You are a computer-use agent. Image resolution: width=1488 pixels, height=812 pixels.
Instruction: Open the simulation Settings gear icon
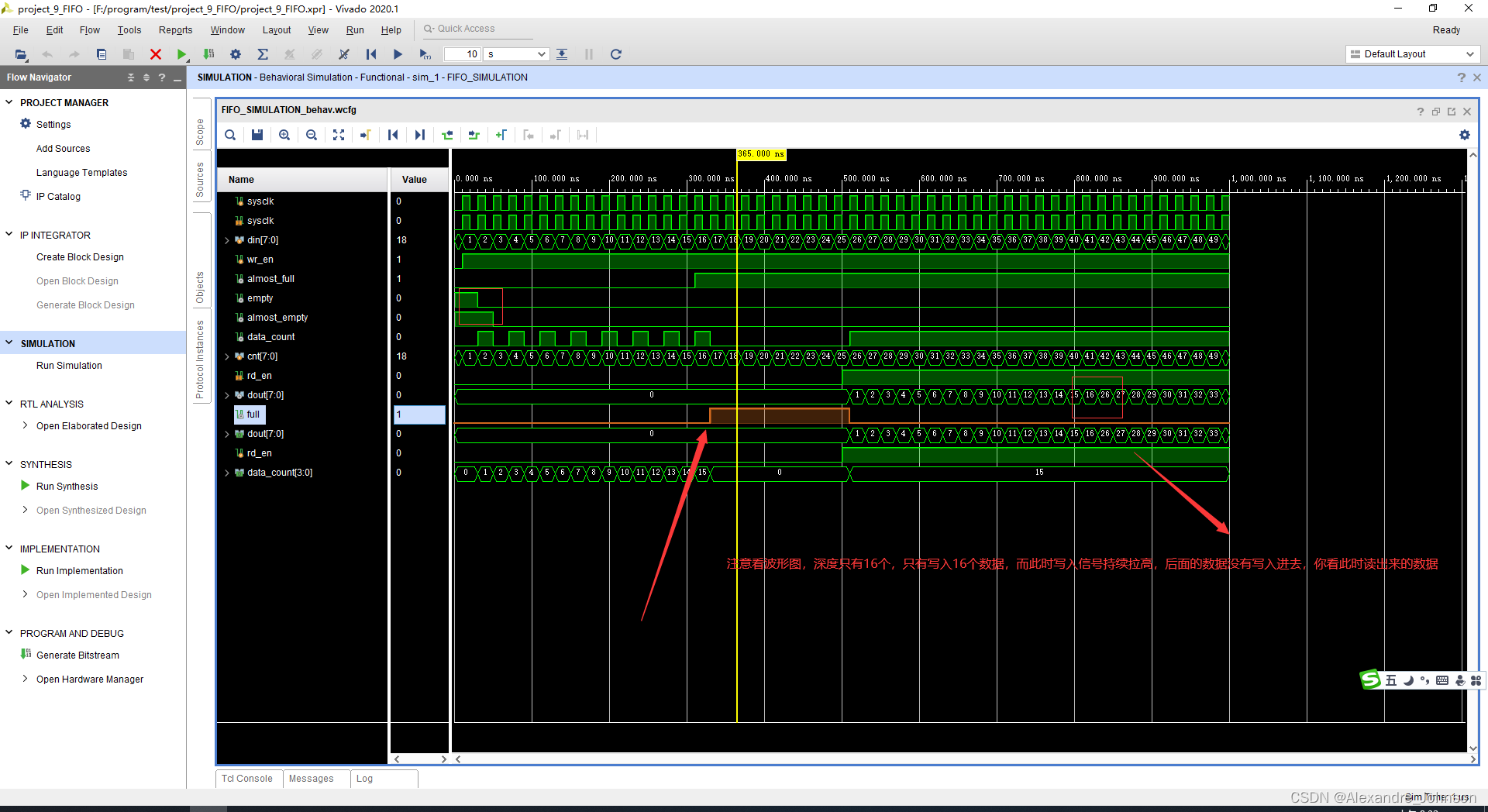(x=236, y=54)
